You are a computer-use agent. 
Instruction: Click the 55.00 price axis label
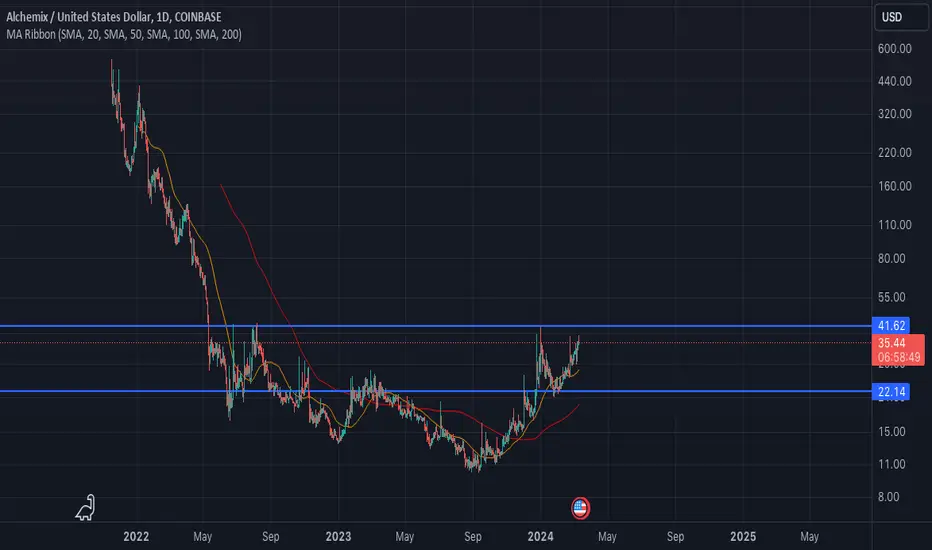pos(892,297)
